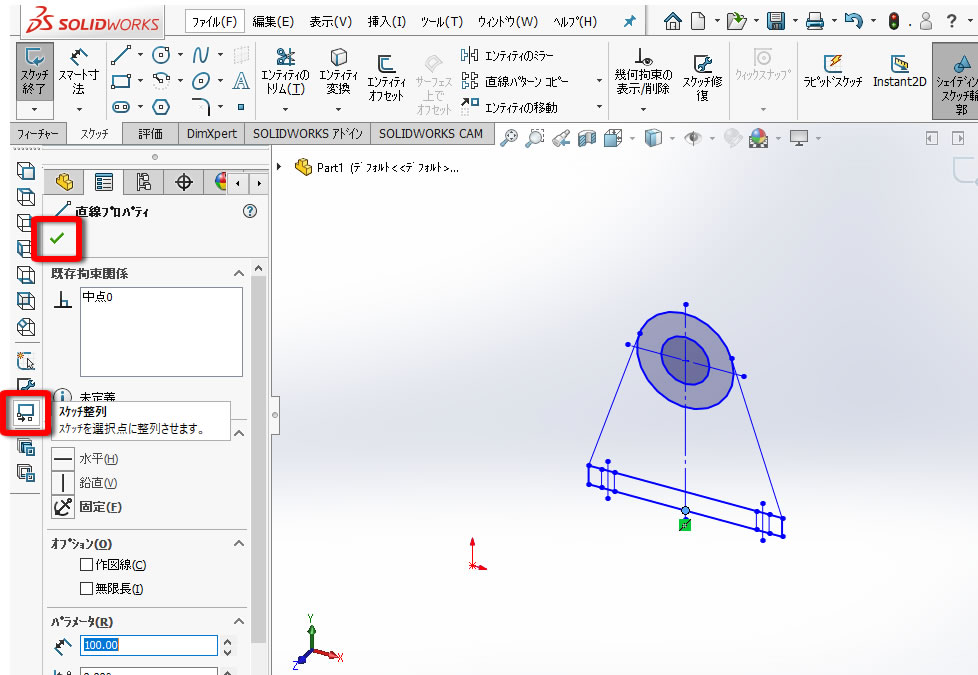Open the help question mark in PropertyManager

pos(250,211)
